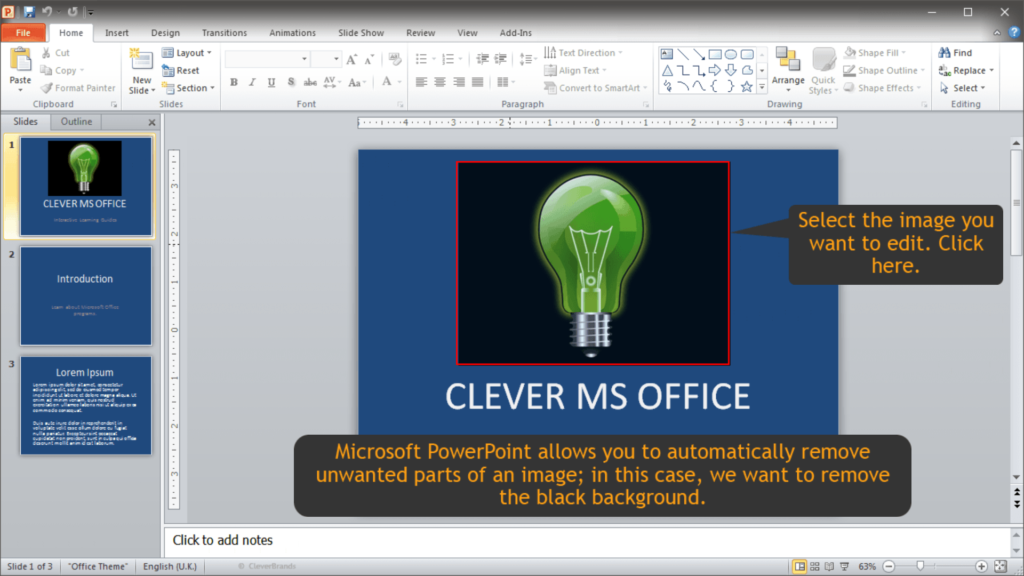Open the Shape Outline dropdown
The width and height of the screenshot is (1024, 576).
pos(884,71)
